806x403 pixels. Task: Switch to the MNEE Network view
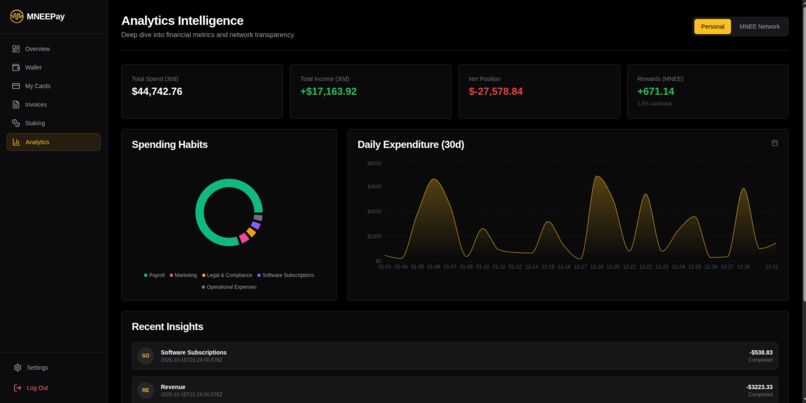(x=759, y=27)
